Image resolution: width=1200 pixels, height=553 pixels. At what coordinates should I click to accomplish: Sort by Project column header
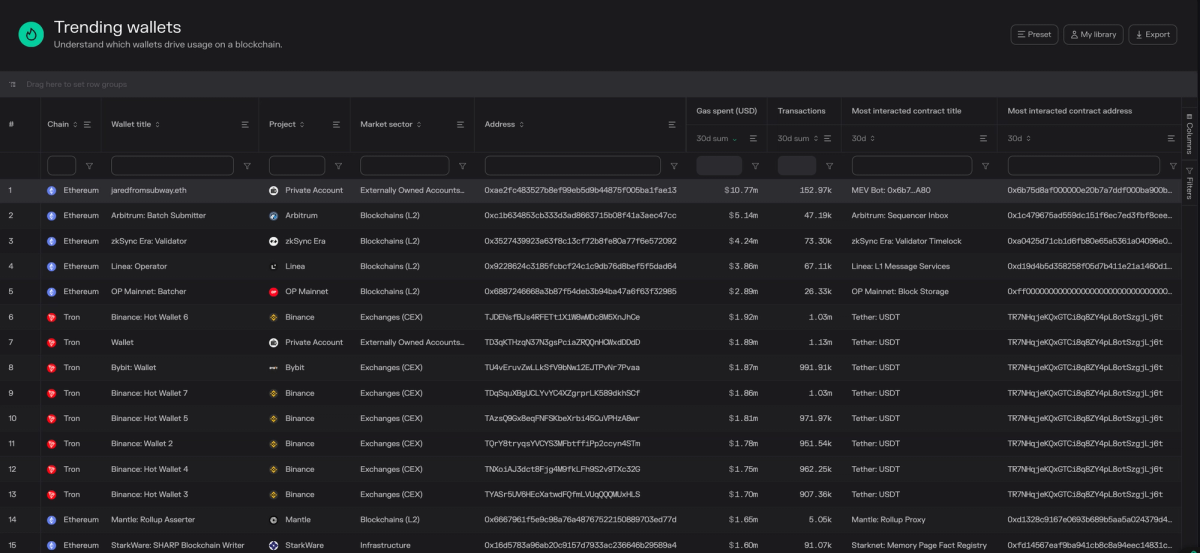click(x=287, y=124)
